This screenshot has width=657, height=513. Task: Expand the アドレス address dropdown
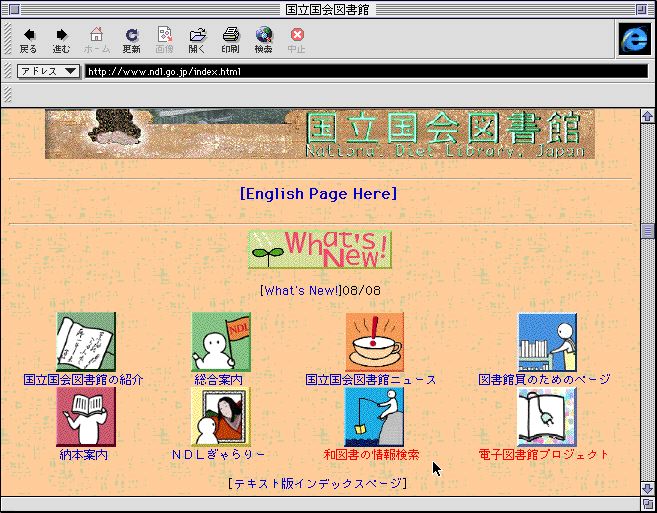point(48,72)
